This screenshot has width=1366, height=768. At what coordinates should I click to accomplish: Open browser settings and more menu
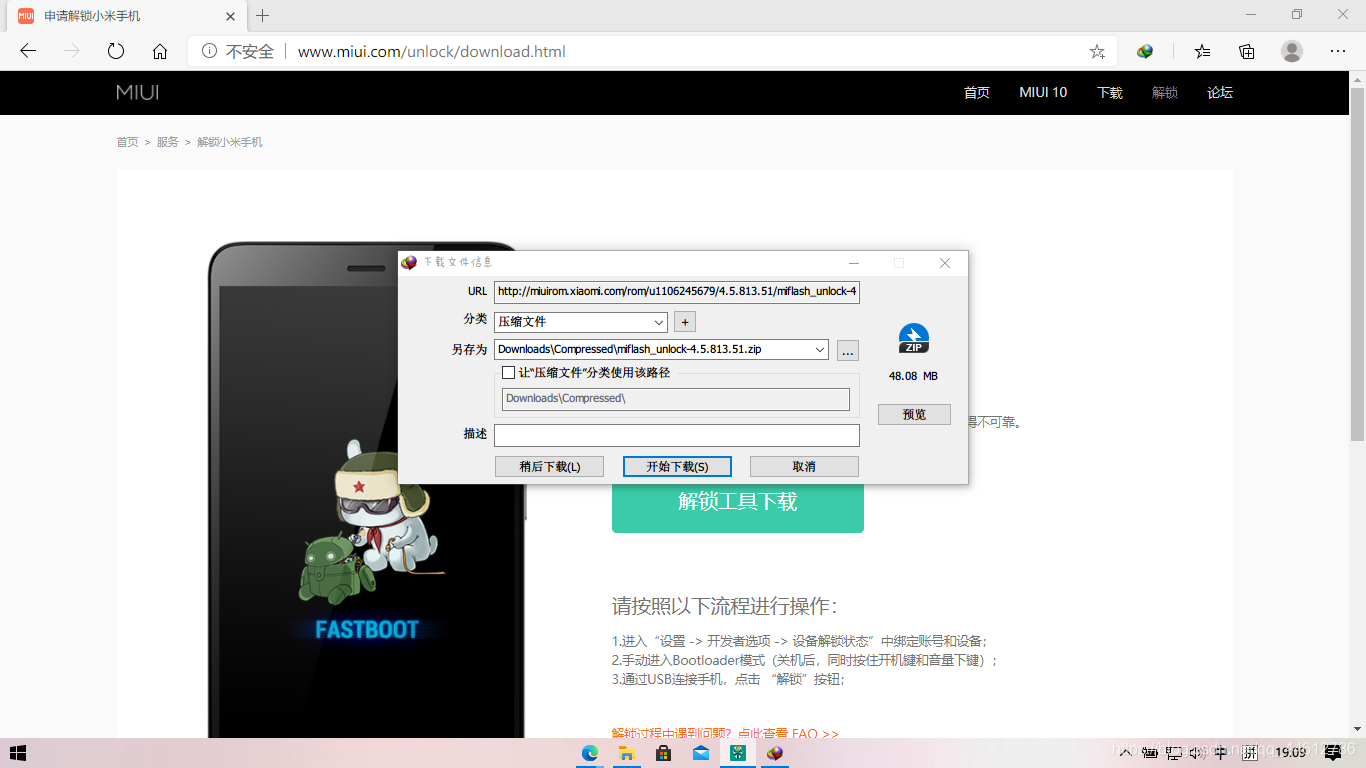tap(1338, 51)
